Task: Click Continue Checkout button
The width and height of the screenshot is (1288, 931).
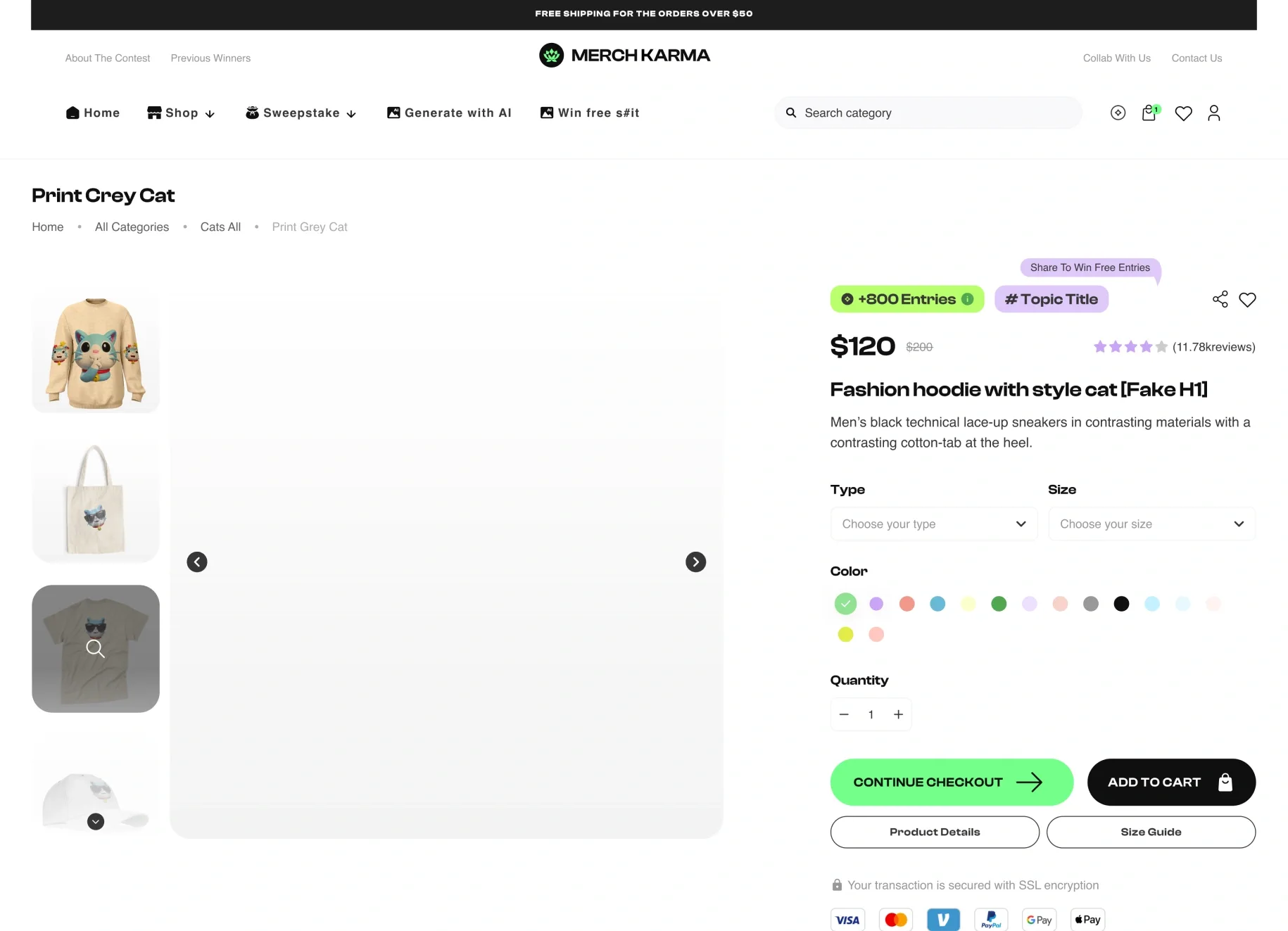Action: [952, 782]
